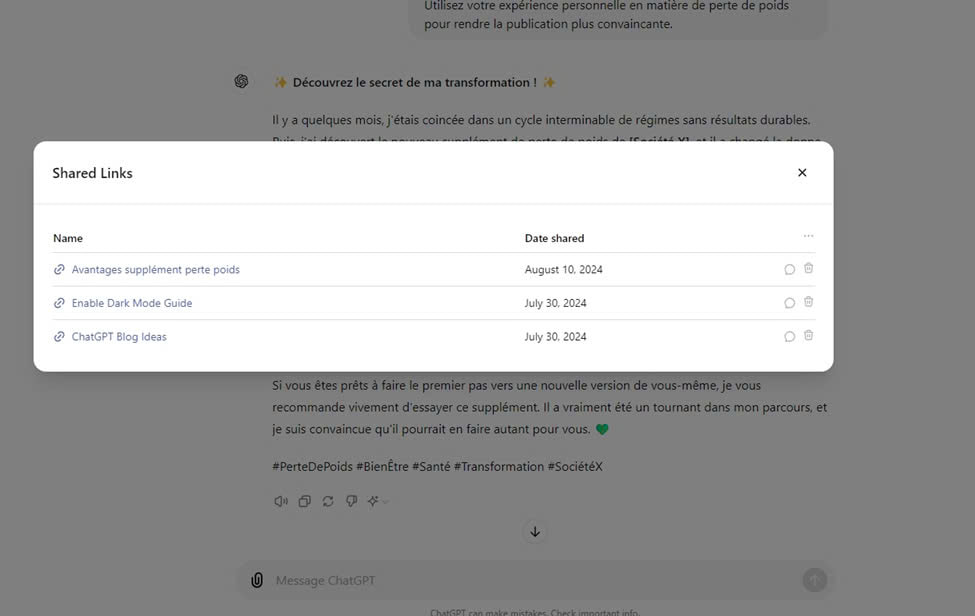
Task: Open the Enable Dark Mode Guide link
Action: (x=132, y=303)
